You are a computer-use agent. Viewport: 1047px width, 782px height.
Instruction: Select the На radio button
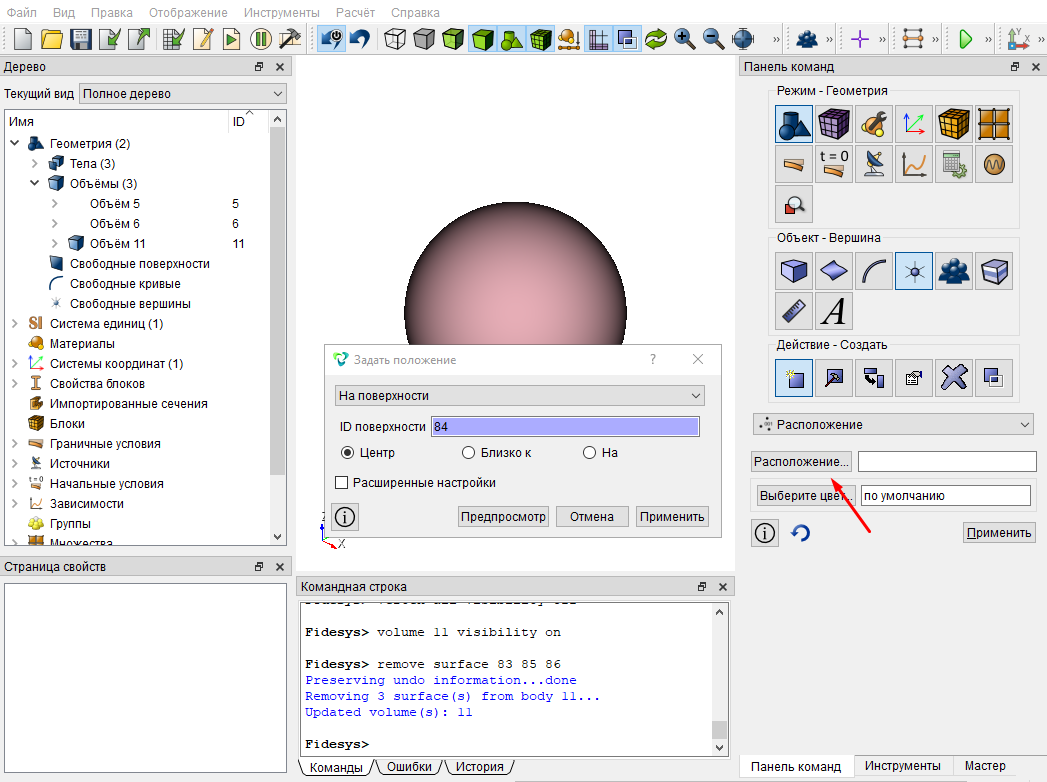589,453
